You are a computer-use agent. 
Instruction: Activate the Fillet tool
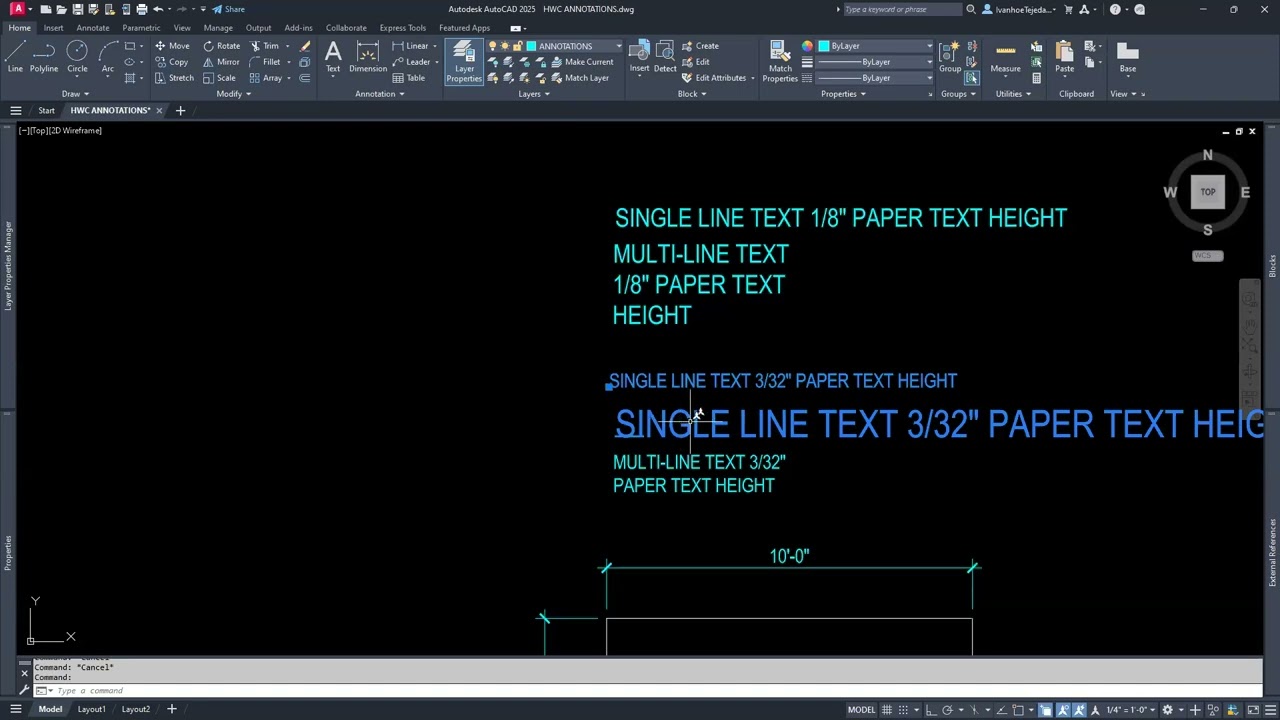pyautogui.click(x=265, y=62)
